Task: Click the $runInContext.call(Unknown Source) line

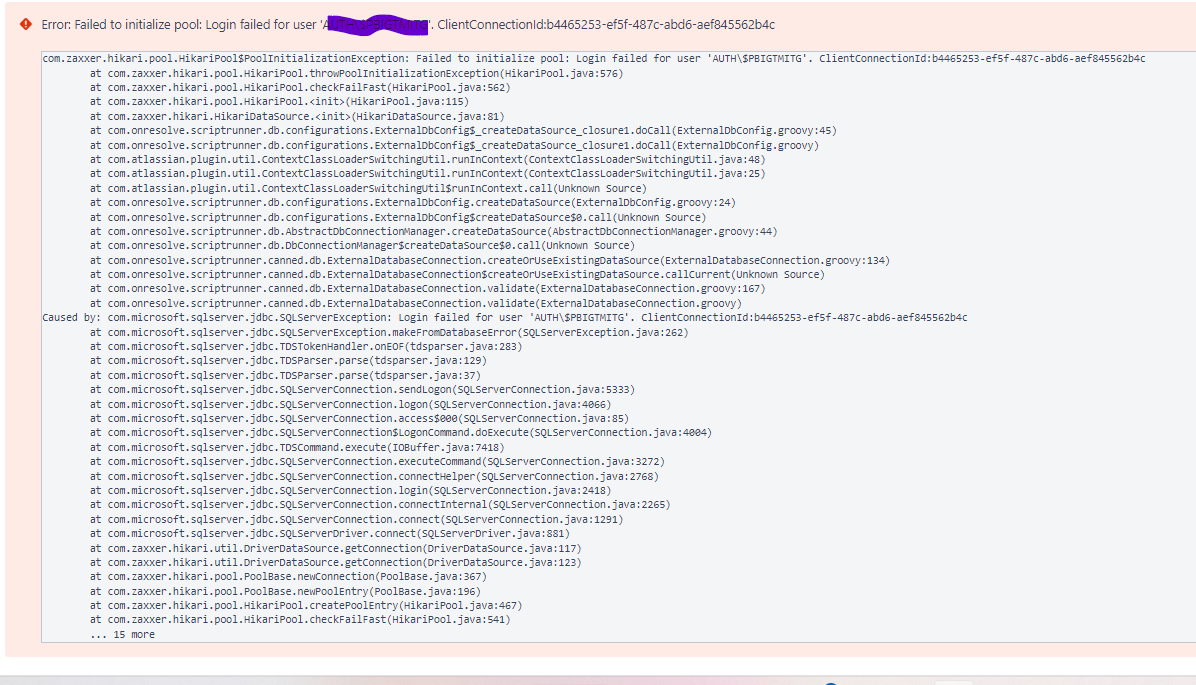Action: (368, 188)
